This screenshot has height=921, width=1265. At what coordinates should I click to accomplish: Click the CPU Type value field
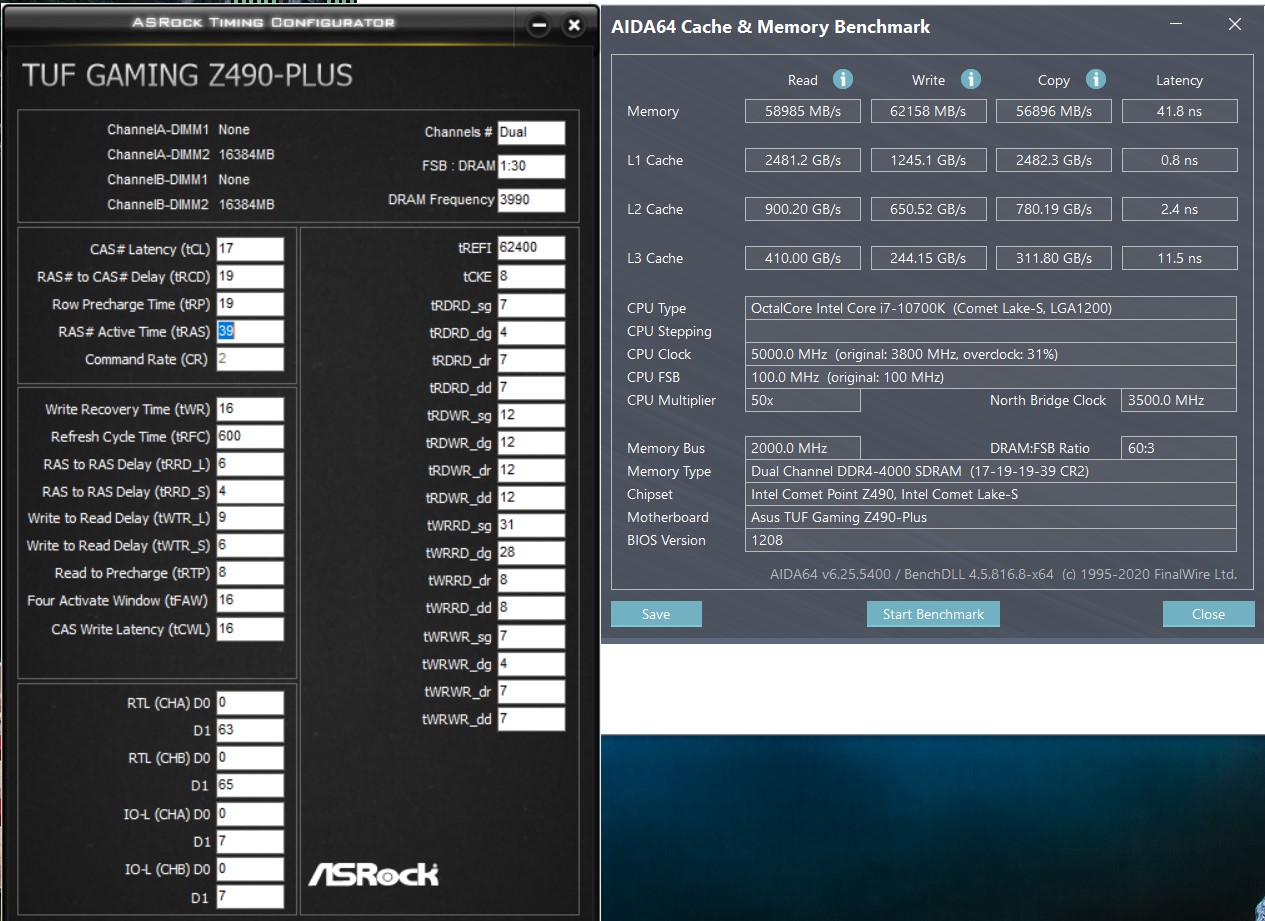[x=991, y=308]
